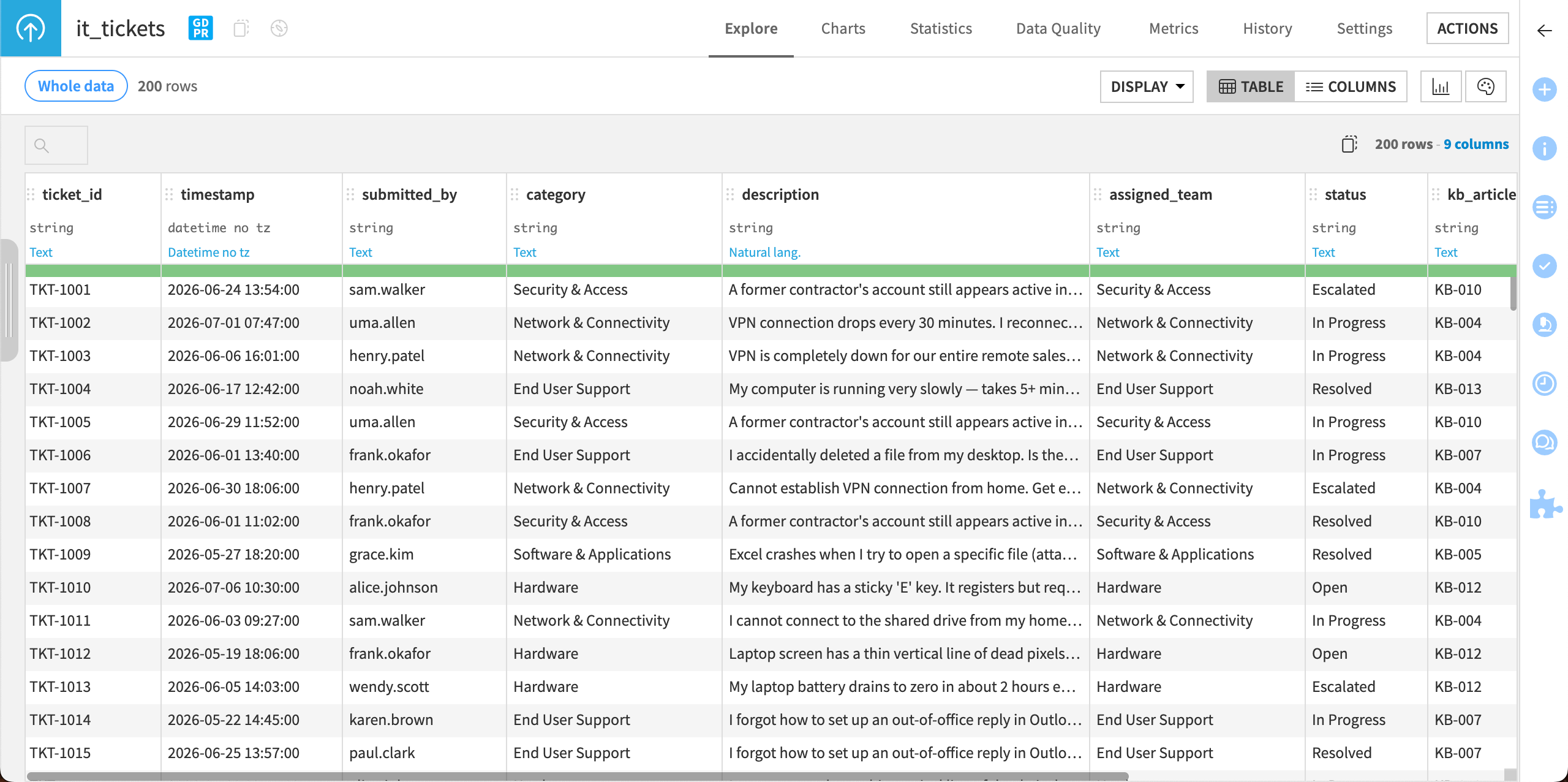The width and height of the screenshot is (1568, 782).
Task: Click the left panel collapse handle
Action: (x=9, y=300)
